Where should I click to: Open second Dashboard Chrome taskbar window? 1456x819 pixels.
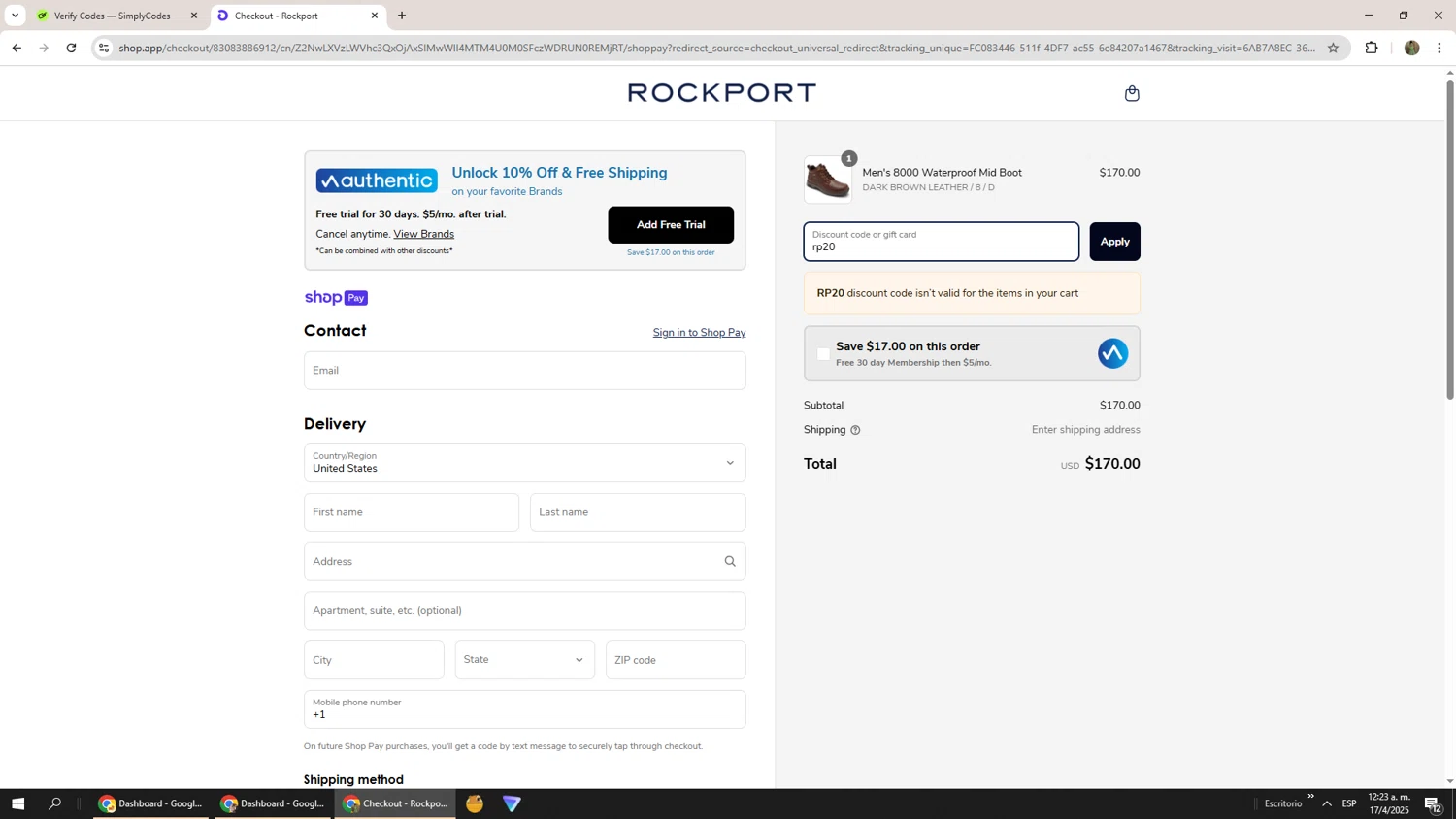[273, 803]
